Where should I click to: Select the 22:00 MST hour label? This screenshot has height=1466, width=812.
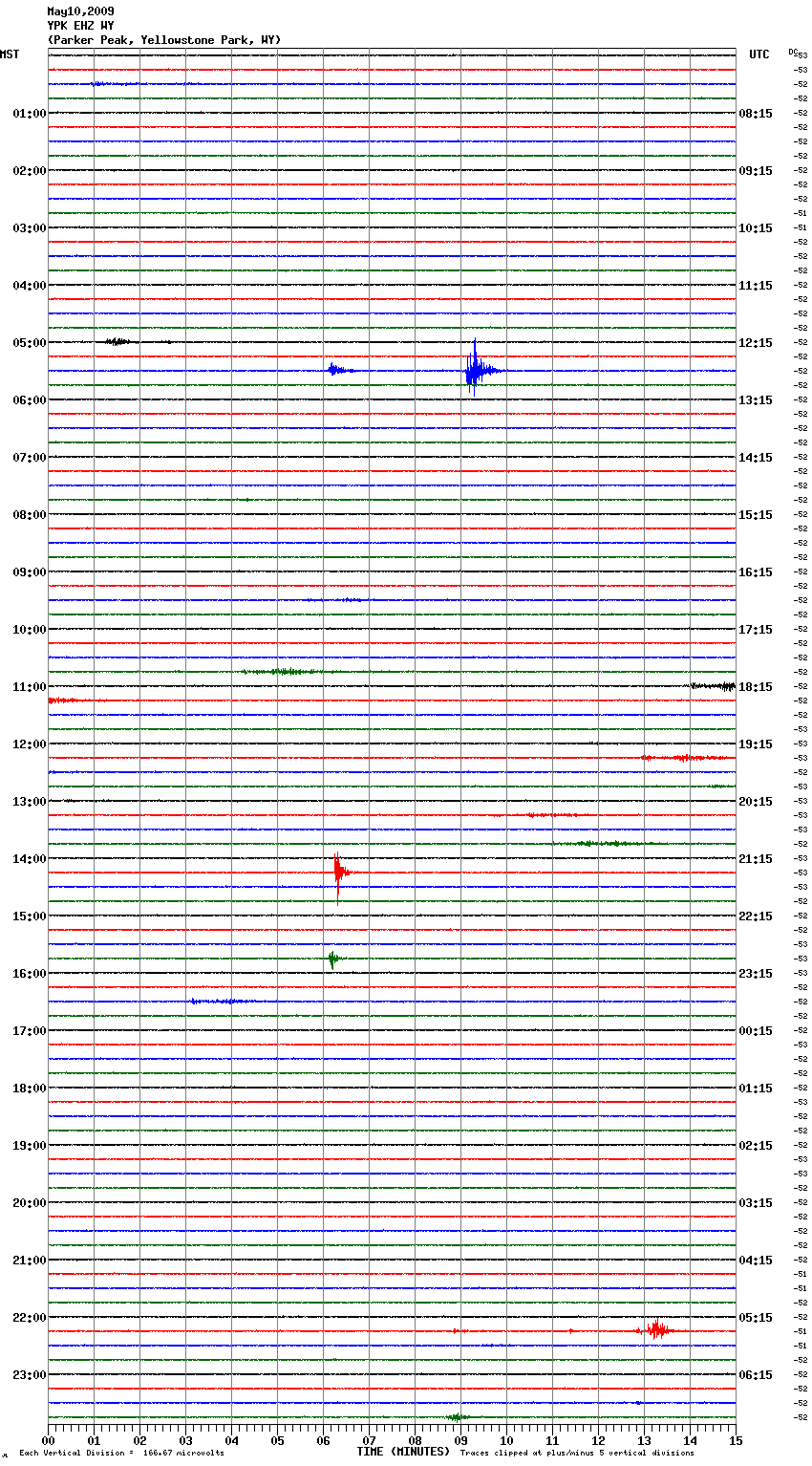[x=30, y=1318]
